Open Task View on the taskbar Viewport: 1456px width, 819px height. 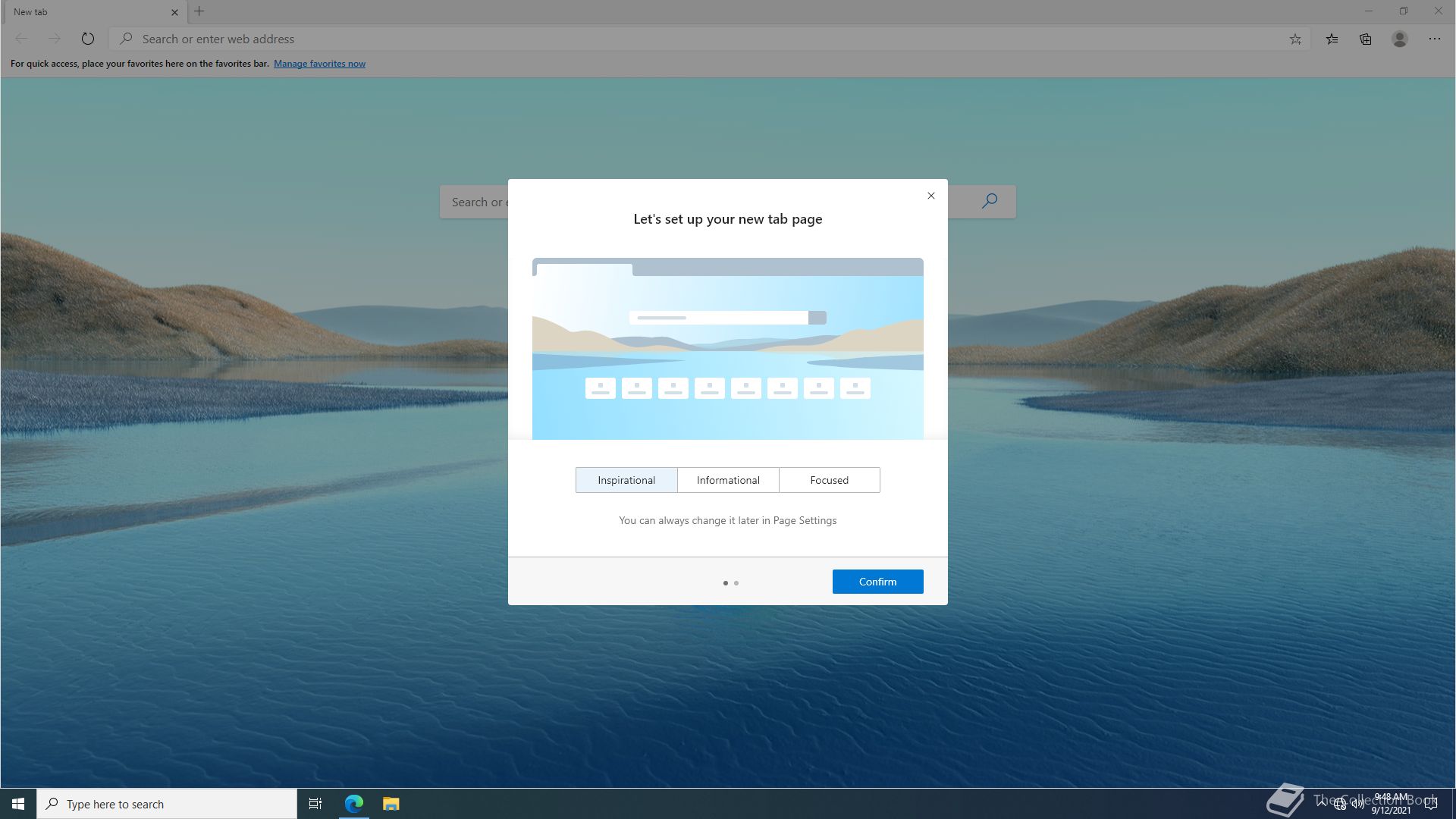(315, 804)
